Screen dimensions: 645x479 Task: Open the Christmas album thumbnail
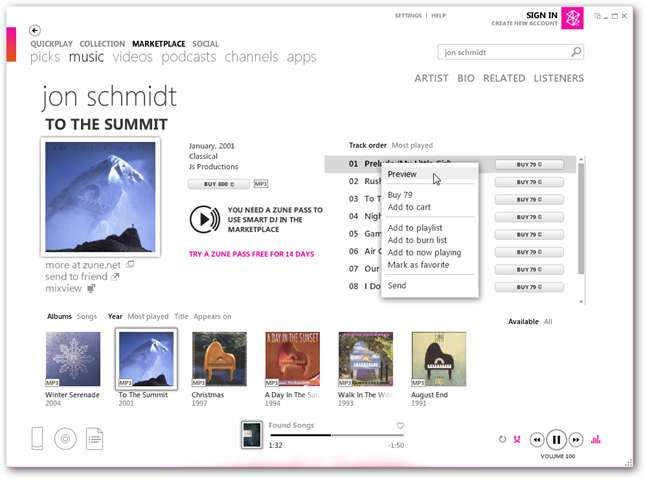click(219, 359)
